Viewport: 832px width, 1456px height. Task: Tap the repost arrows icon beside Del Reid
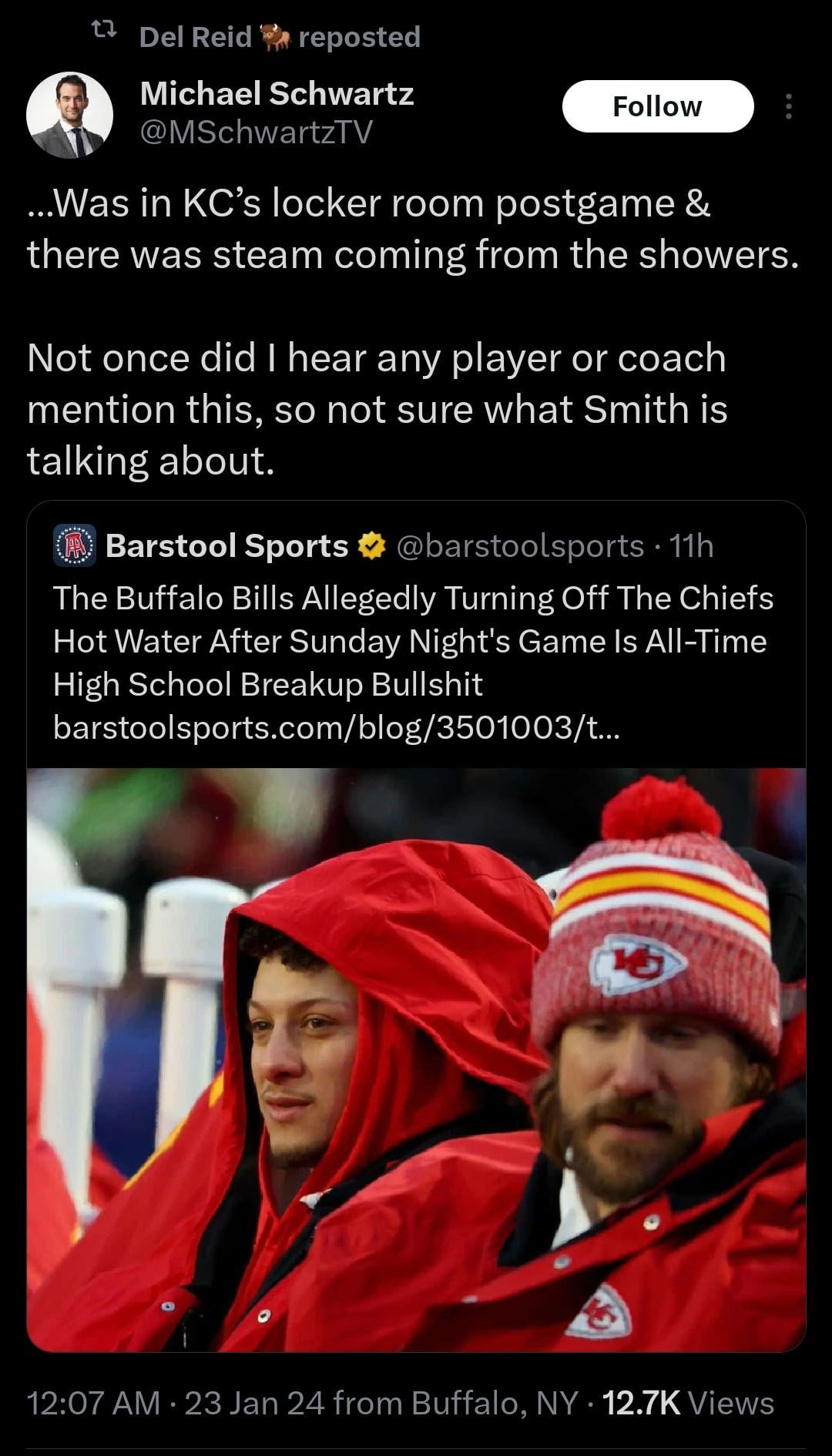(x=103, y=31)
